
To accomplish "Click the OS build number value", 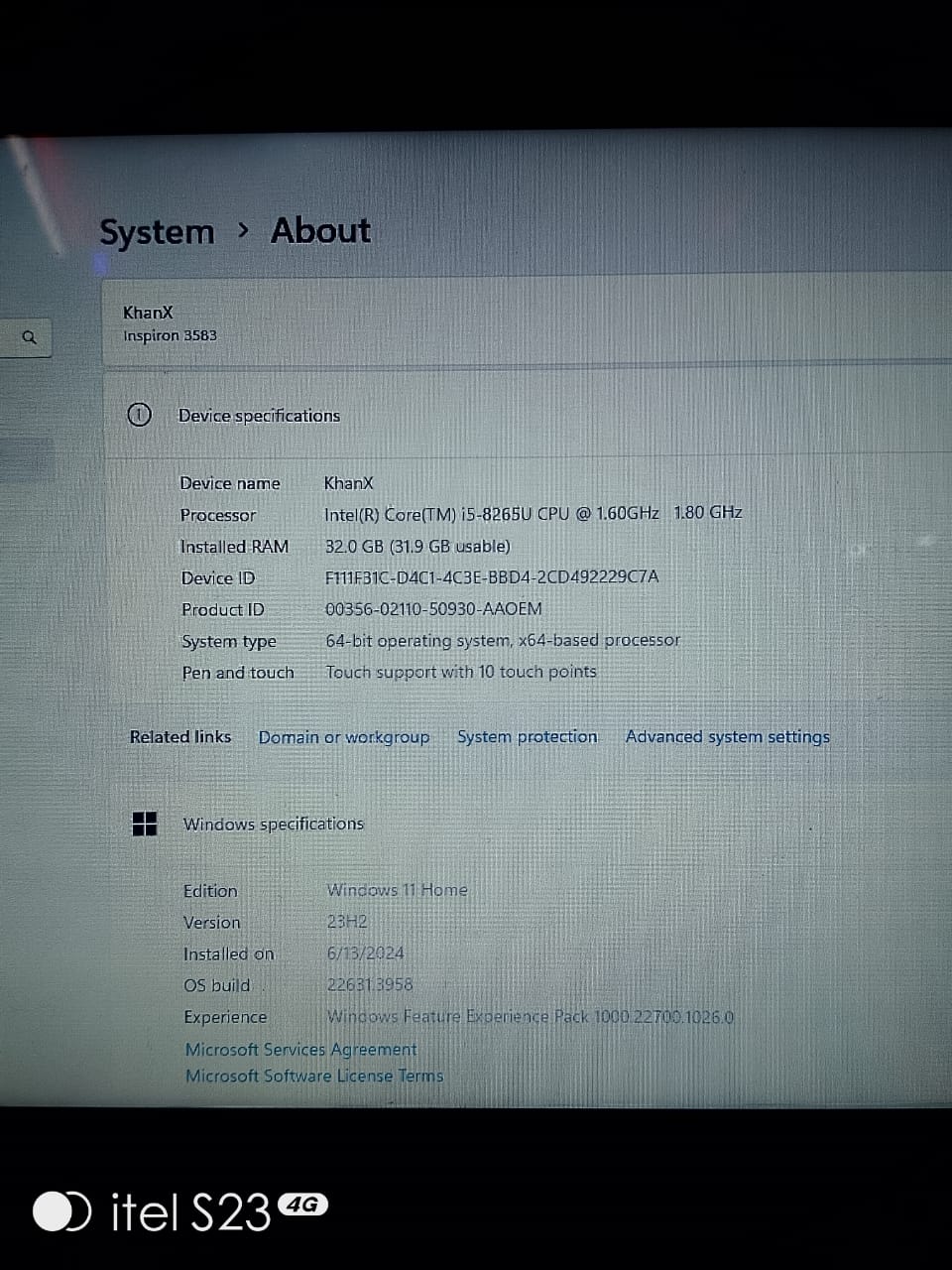I will (x=369, y=984).
